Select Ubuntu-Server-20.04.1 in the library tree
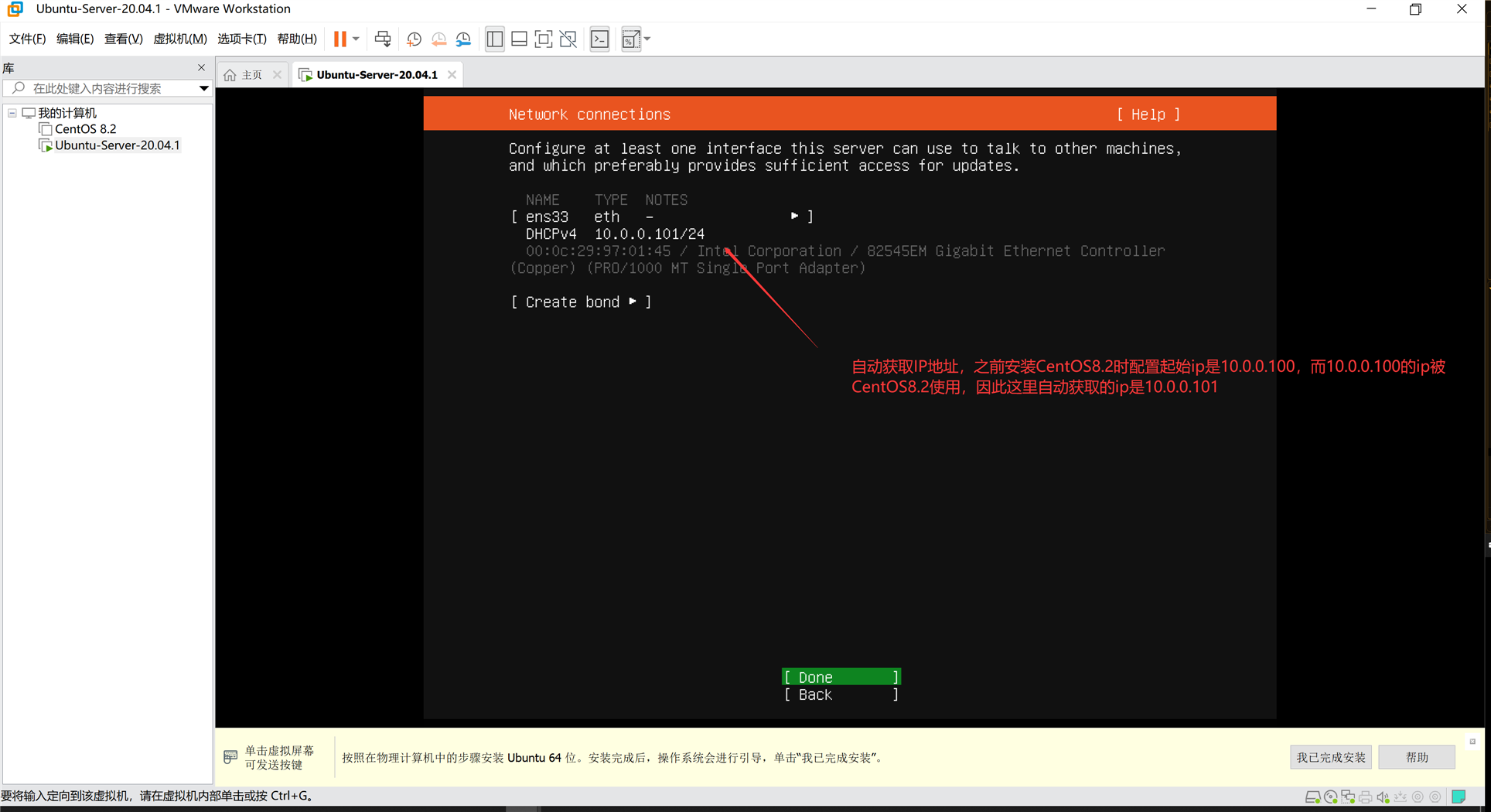 point(117,145)
